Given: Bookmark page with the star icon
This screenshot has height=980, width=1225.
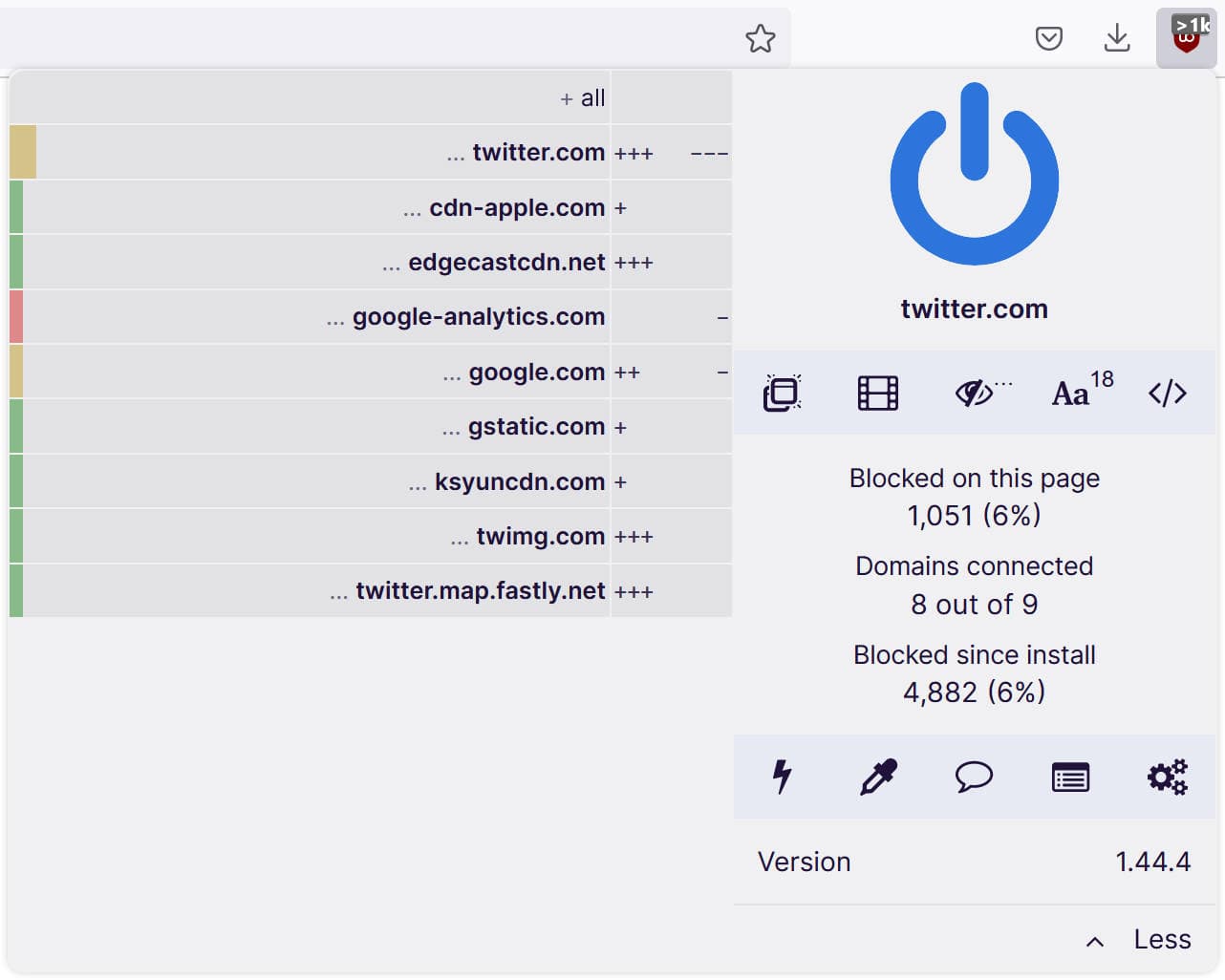Looking at the screenshot, I should (x=760, y=39).
